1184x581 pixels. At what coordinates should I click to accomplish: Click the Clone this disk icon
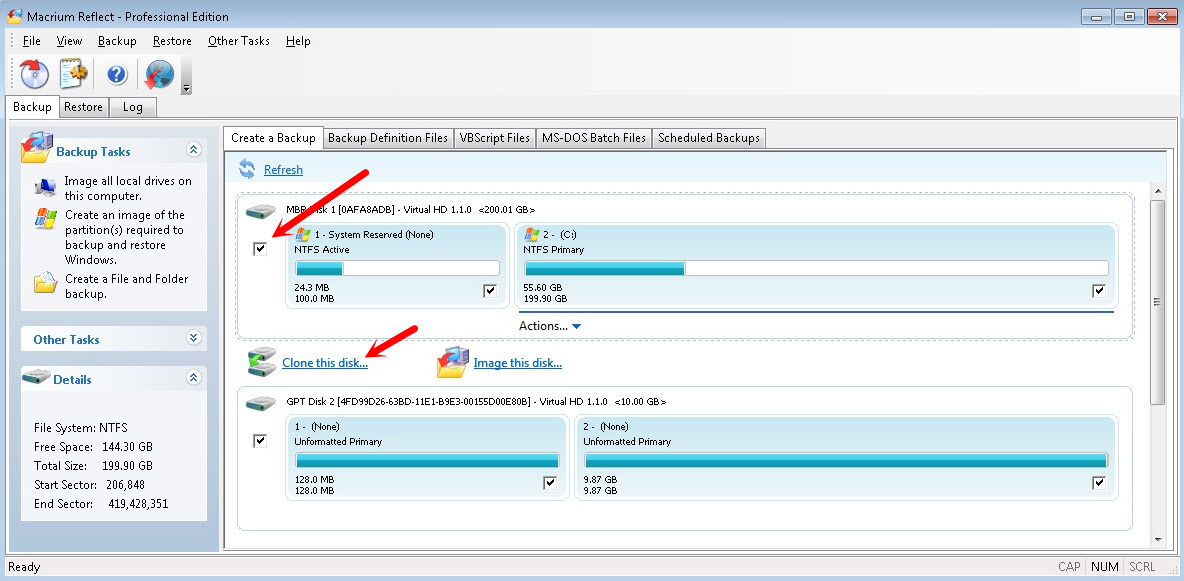pyautogui.click(x=261, y=362)
